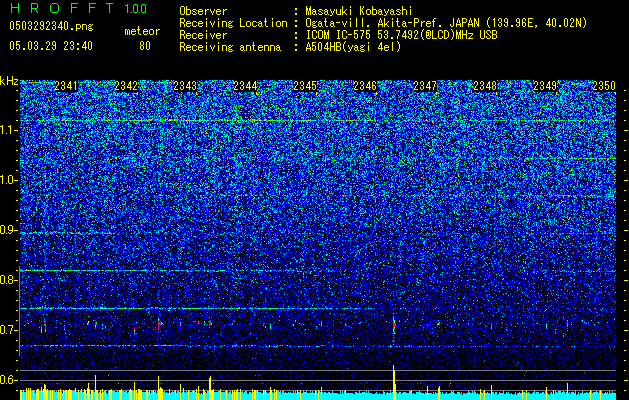The height and width of the screenshot is (400, 629).
Task: Click the 0.7 kHz axis label
Action: click(x=7, y=330)
